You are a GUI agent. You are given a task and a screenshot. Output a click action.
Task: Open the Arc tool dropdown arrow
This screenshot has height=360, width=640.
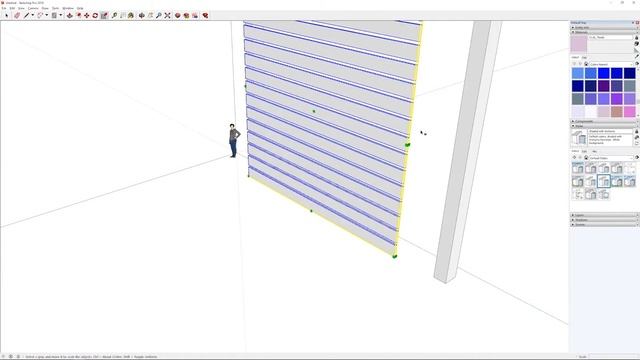pyautogui.click(x=47, y=15)
